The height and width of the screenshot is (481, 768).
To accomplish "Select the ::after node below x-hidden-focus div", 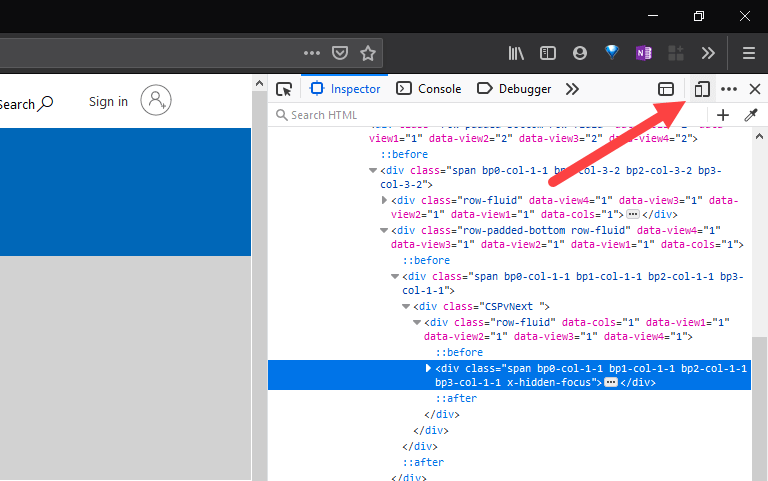I will pos(456,398).
